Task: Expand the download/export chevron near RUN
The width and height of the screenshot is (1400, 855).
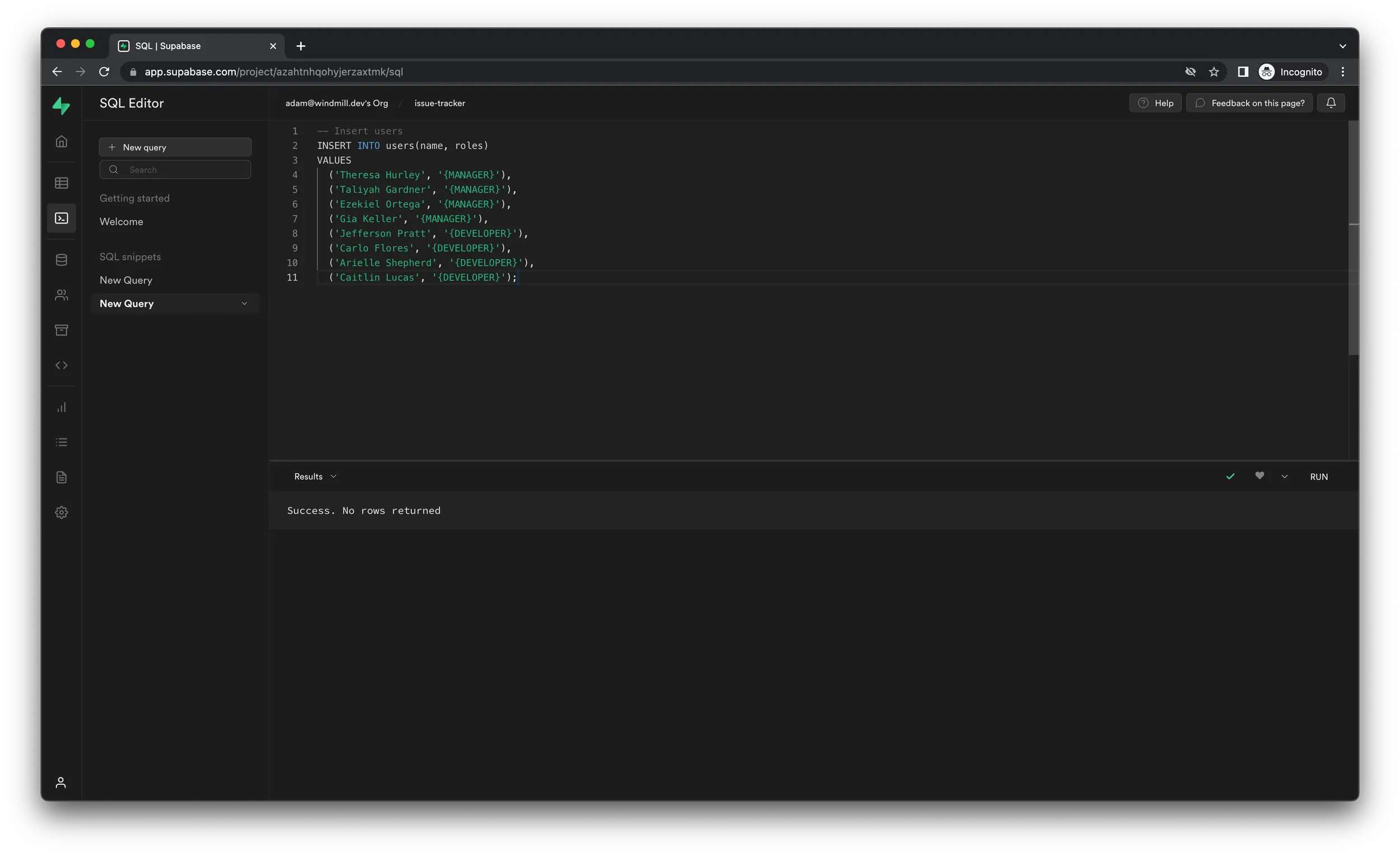Action: [x=1285, y=476]
